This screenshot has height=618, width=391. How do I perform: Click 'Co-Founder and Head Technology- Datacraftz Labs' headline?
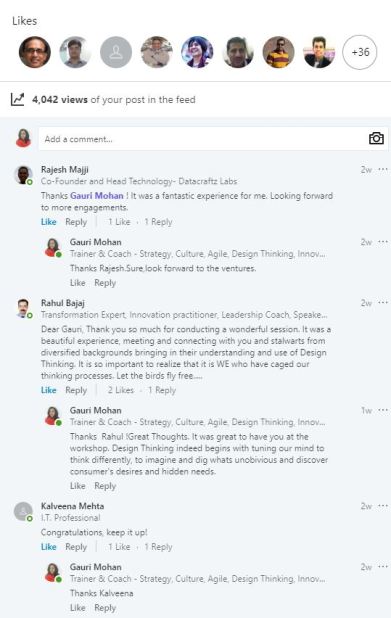click(x=139, y=181)
